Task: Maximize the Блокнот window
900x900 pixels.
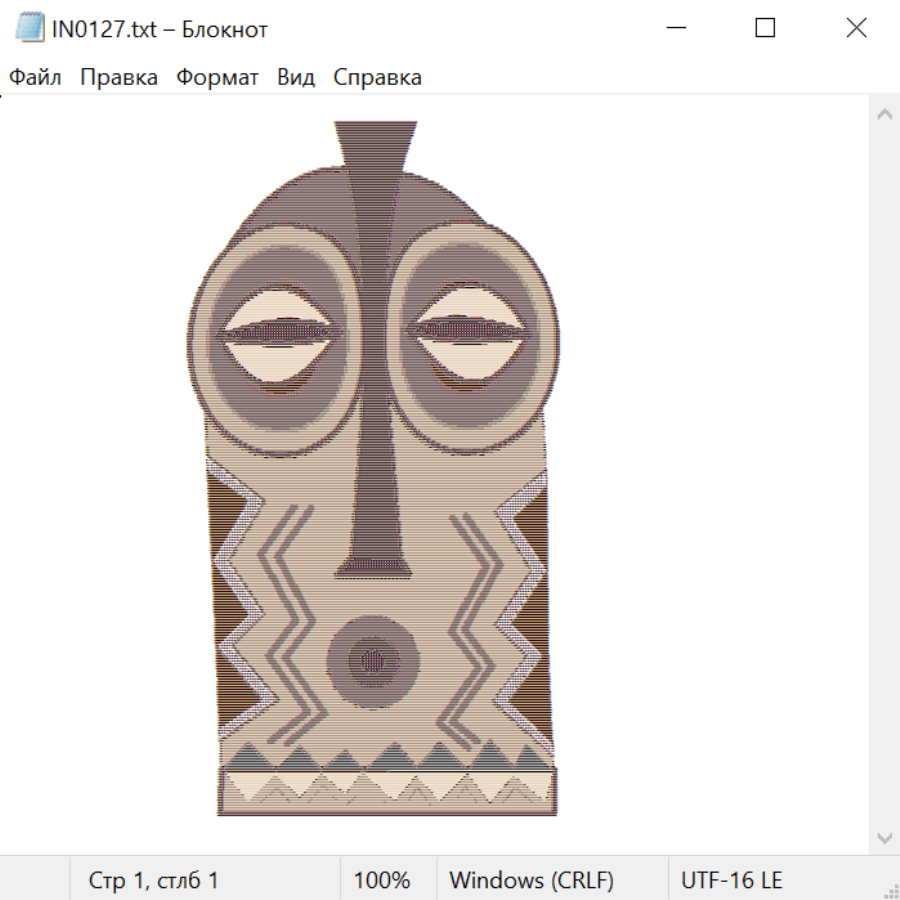Action: (765, 28)
